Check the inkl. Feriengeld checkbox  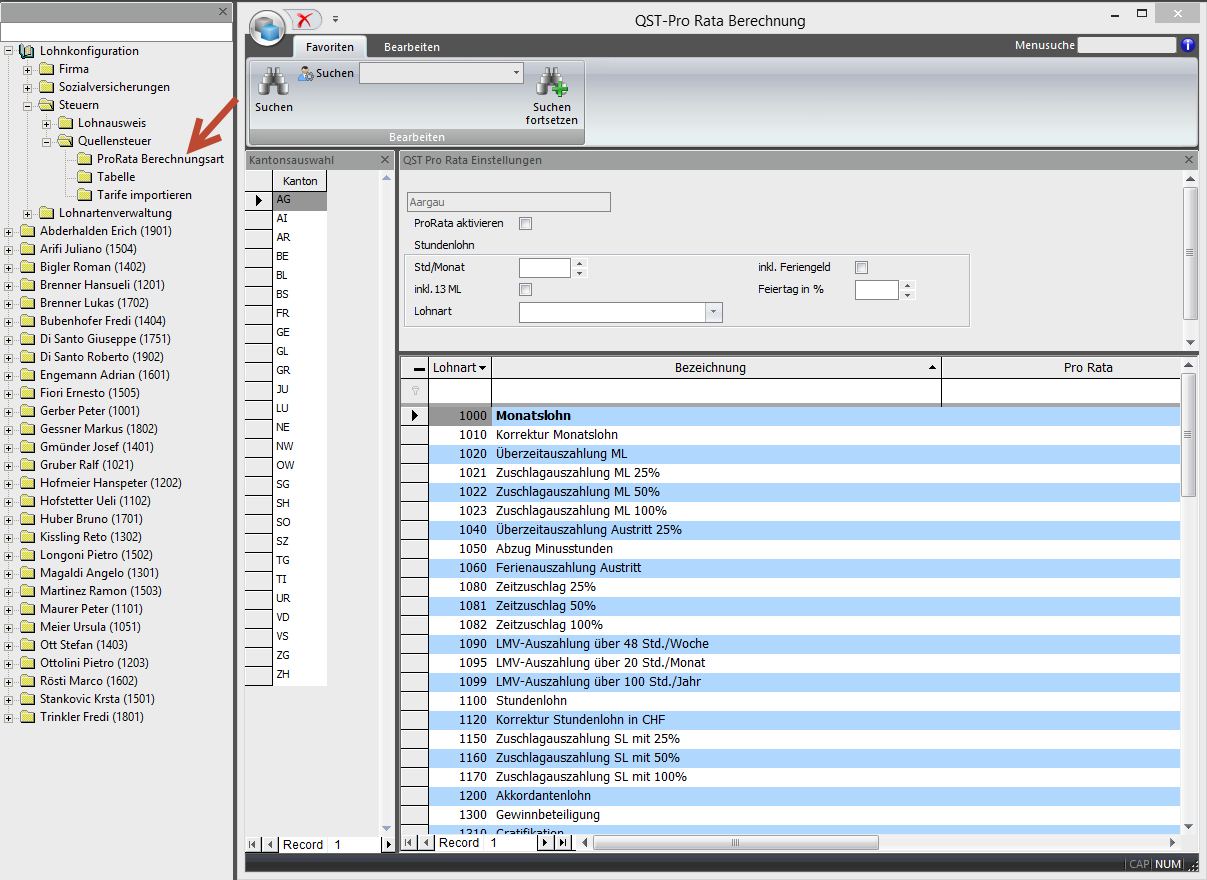862,267
